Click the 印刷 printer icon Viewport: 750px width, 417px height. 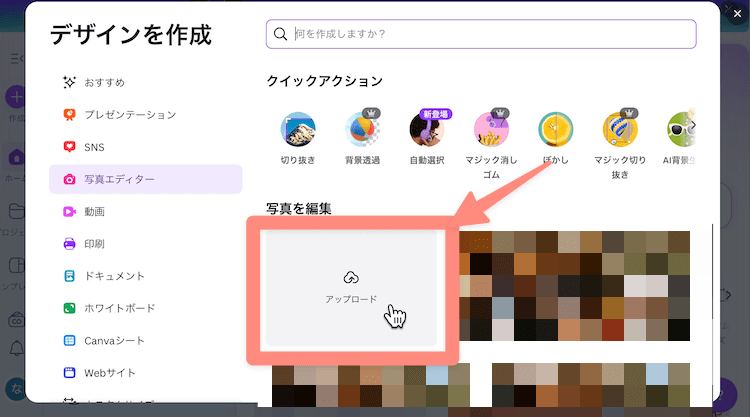pyautogui.click(x=69, y=244)
